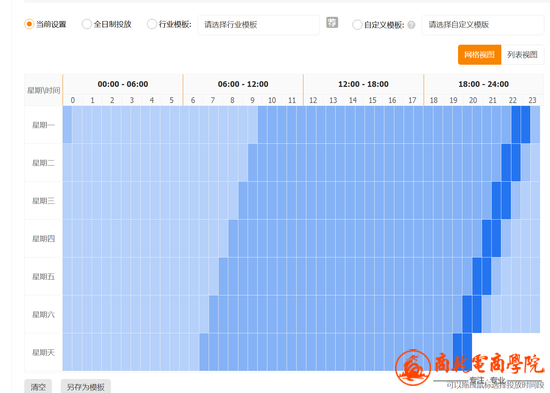Click the question mark help icon after 自定义模板

point(411,25)
